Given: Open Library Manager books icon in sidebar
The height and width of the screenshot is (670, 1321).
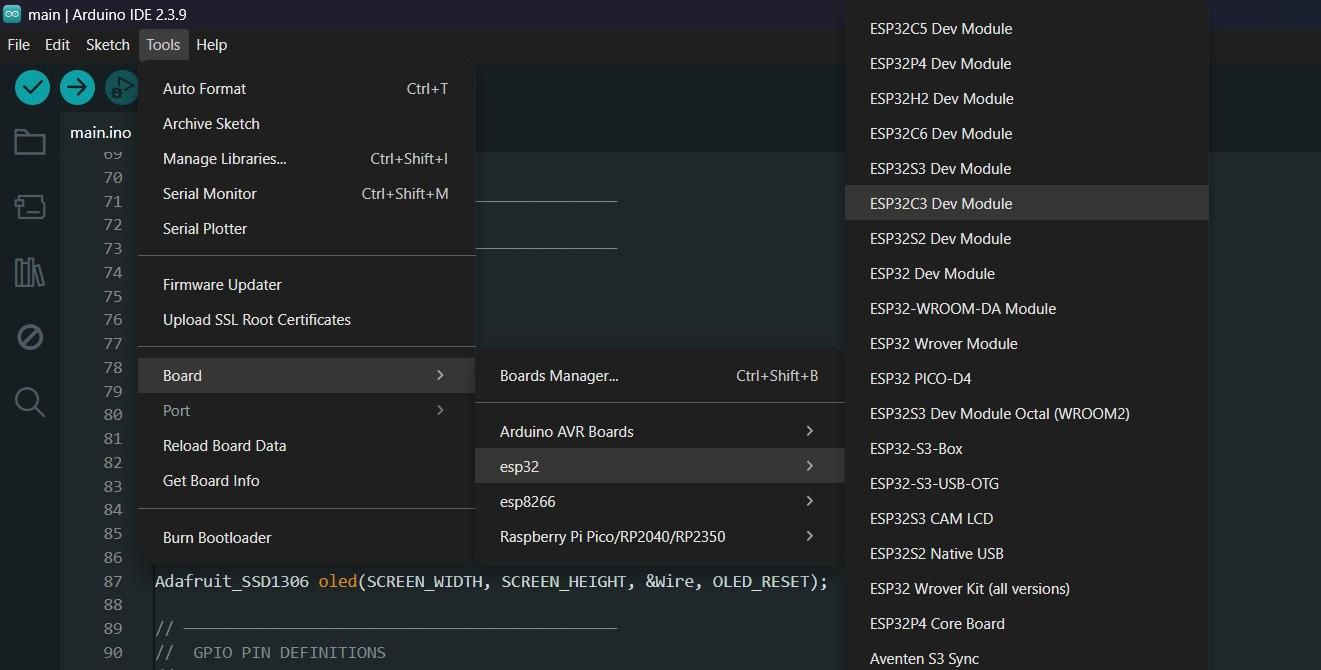Looking at the screenshot, I should coord(29,272).
